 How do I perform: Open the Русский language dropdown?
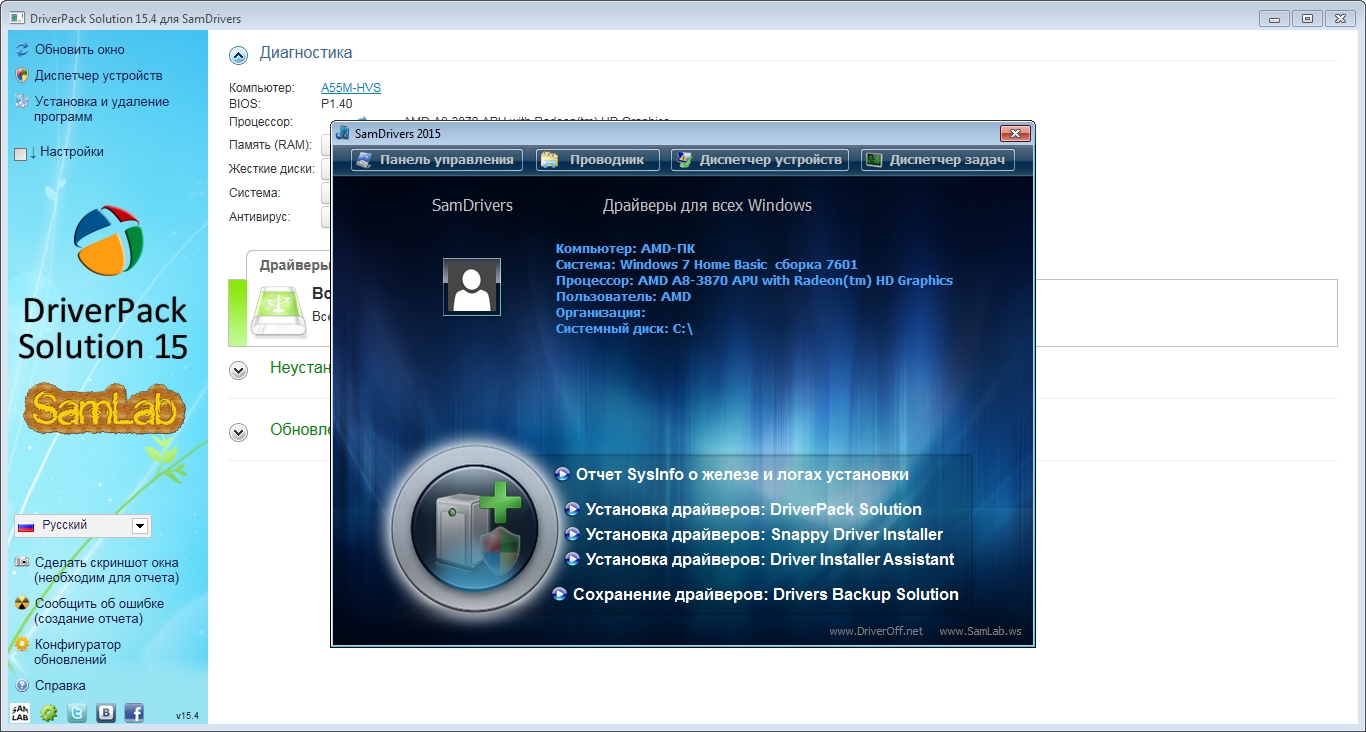click(82, 525)
